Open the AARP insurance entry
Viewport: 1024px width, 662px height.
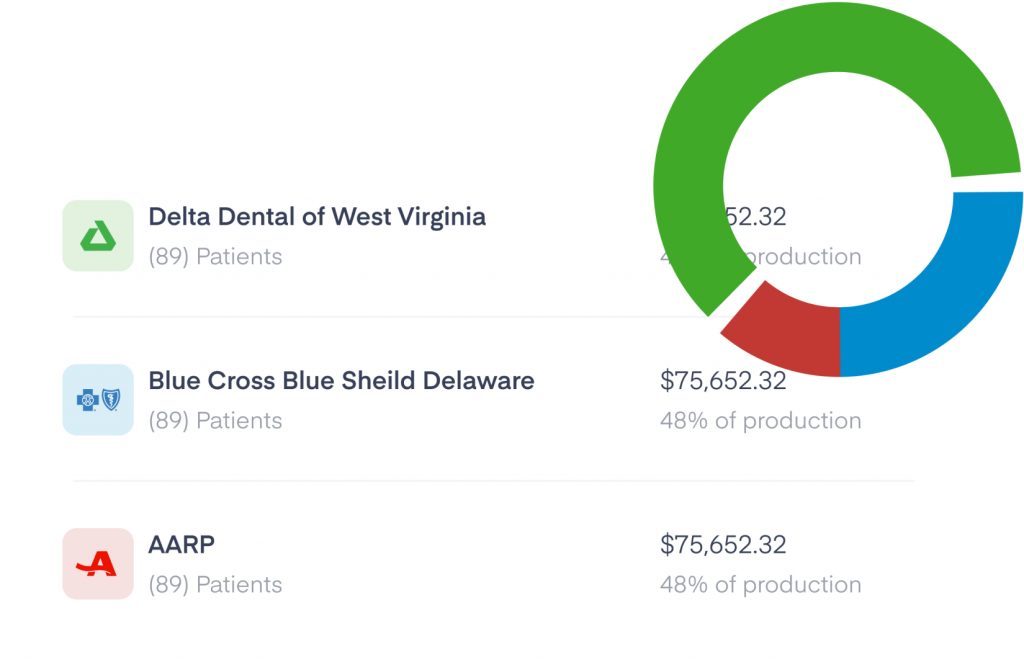[182, 544]
